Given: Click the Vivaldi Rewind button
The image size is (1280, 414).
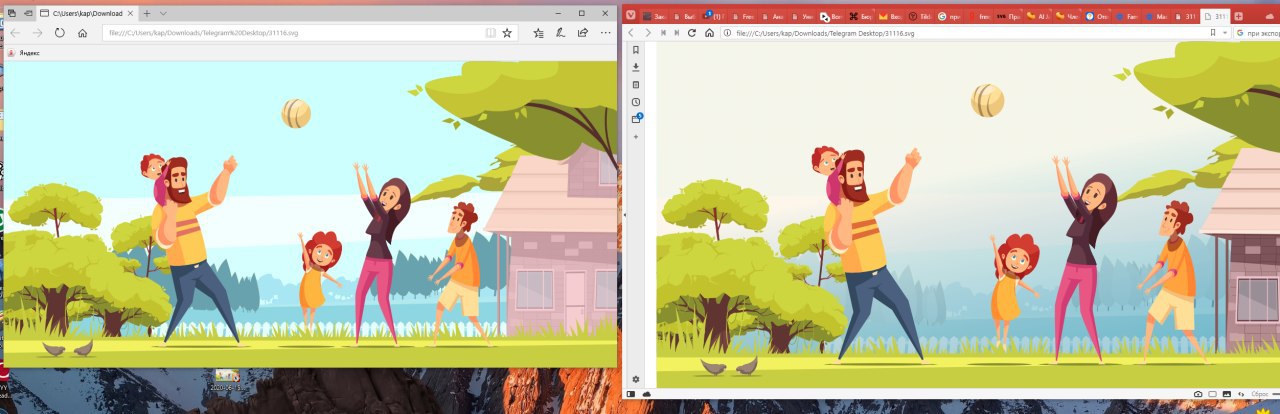Looking at the screenshot, I should coord(662,33).
